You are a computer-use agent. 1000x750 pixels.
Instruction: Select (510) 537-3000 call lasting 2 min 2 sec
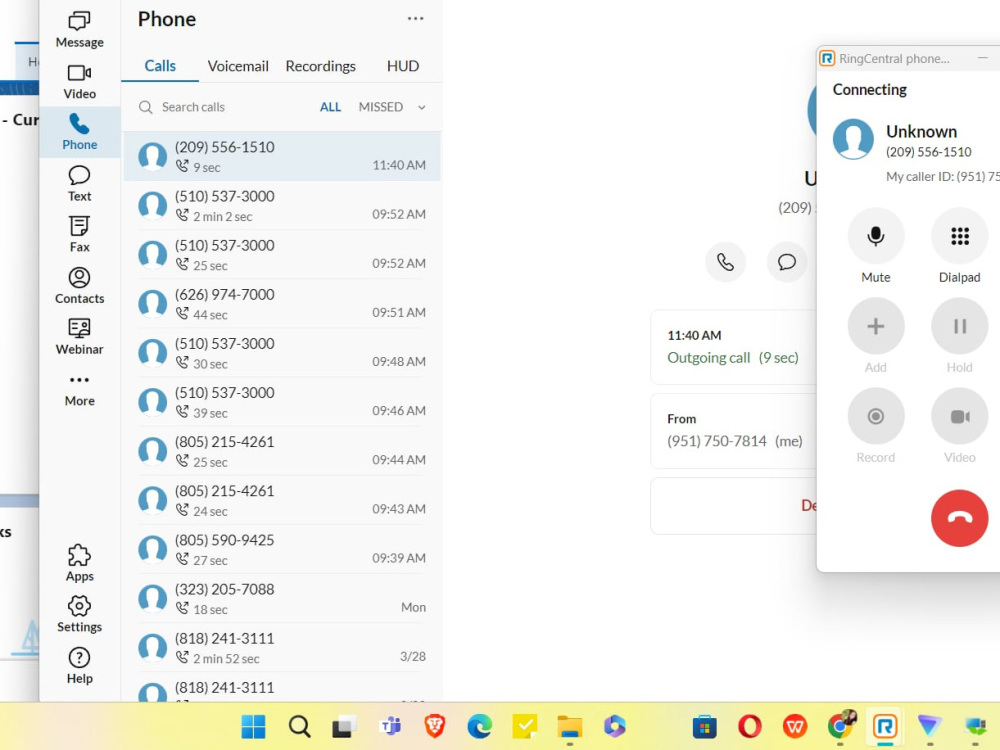click(x=281, y=205)
